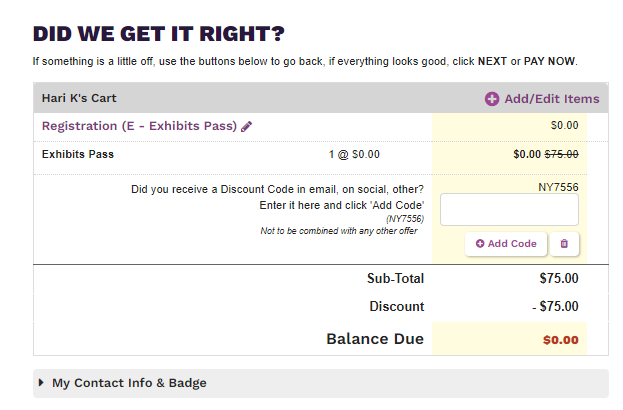This screenshot has width=623, height=410.
Task: Click the plus icon inside Add Code button
Action: (x=480, y=243)
